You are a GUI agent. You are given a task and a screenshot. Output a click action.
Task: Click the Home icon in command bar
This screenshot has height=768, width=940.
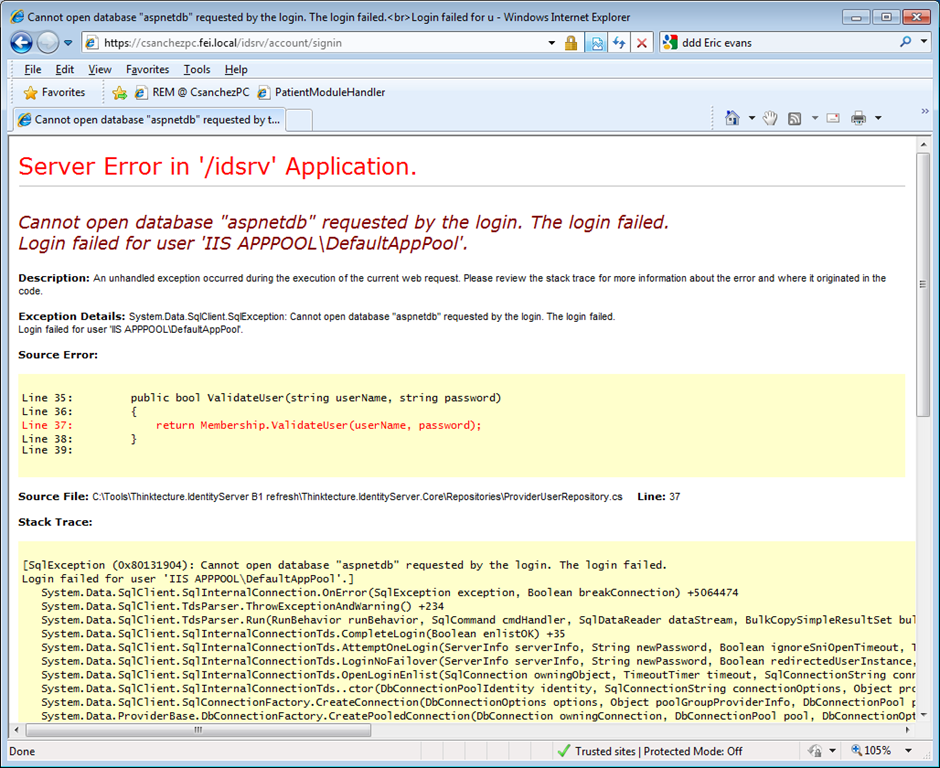click(x=732, y=118)
